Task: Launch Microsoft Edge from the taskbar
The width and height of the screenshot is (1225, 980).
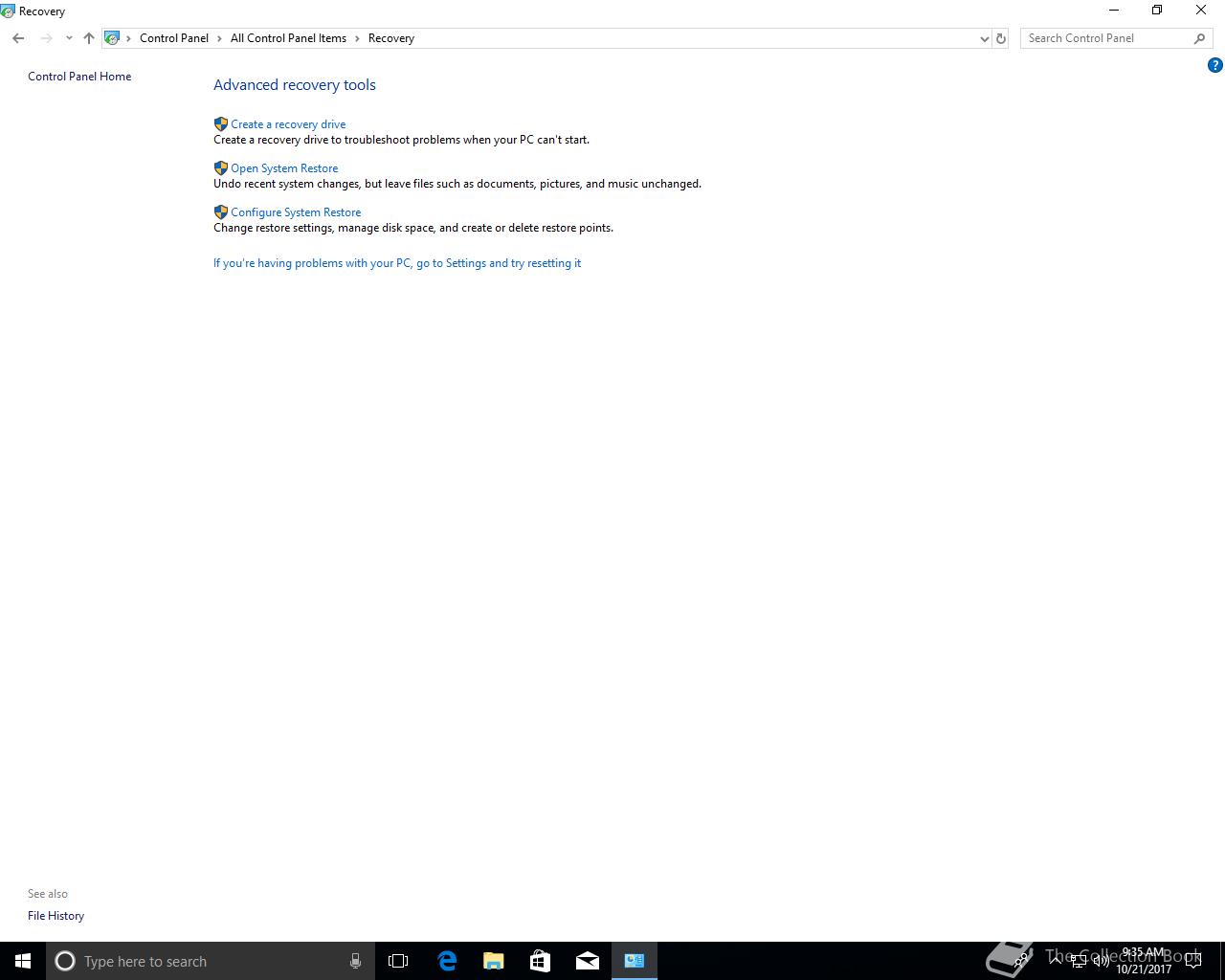Action: pyautogui.click(x=447, y=961)
